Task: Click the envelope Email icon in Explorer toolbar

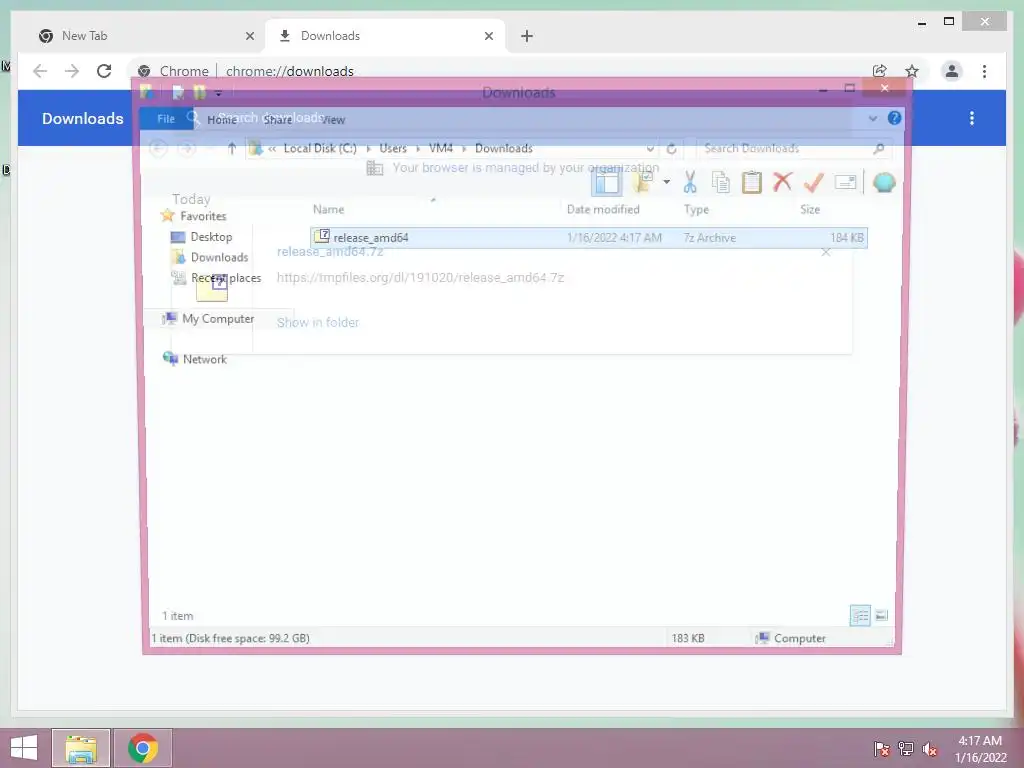Action: tap(845, 182)
